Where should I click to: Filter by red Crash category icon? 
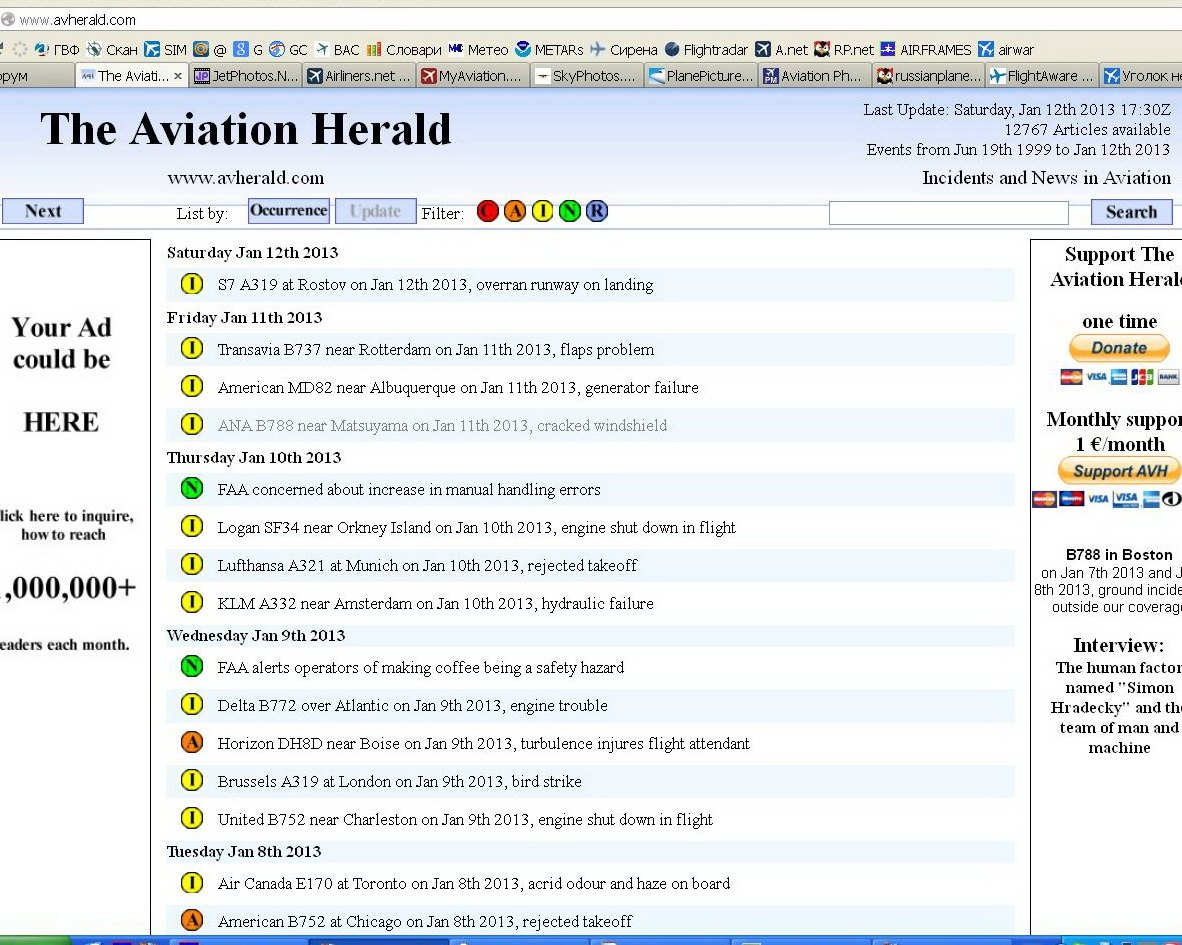tap(488, 212)
